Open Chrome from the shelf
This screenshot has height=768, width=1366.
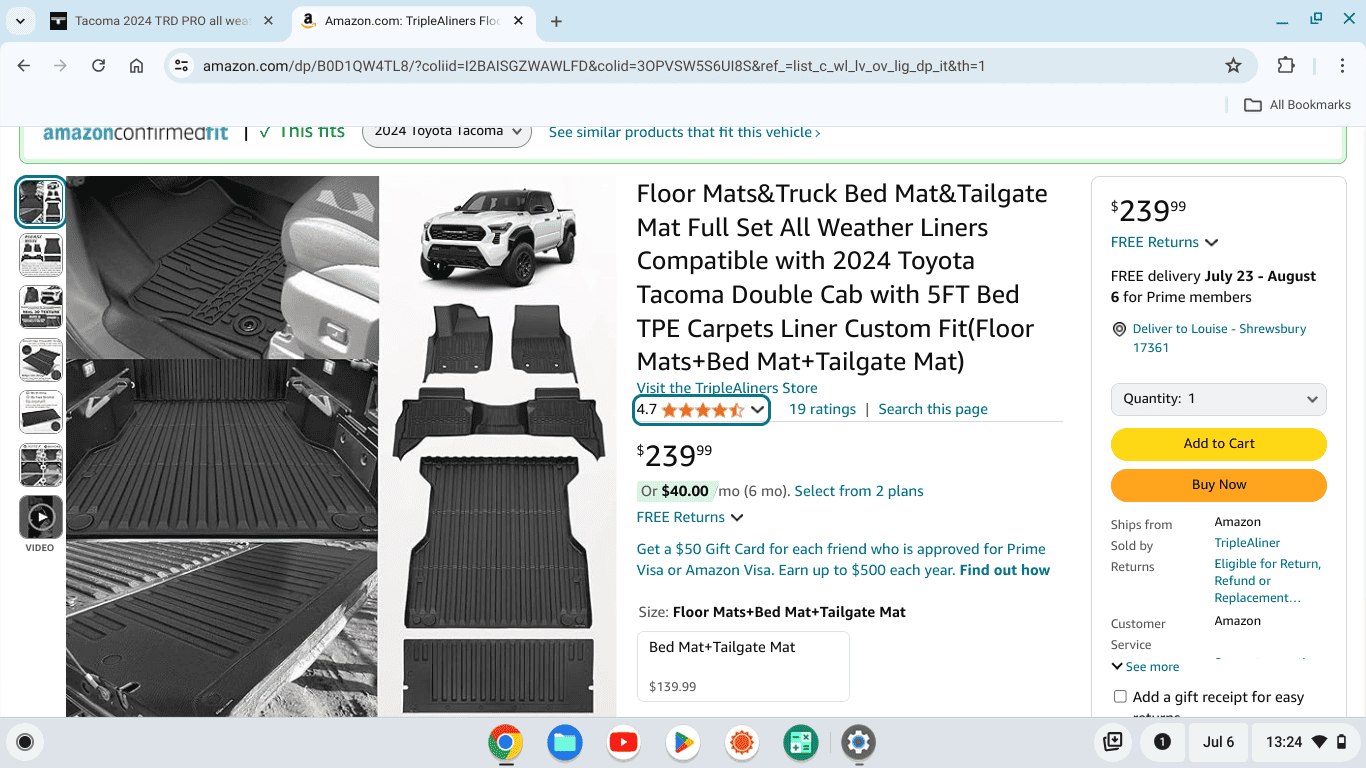click(505, 742)
